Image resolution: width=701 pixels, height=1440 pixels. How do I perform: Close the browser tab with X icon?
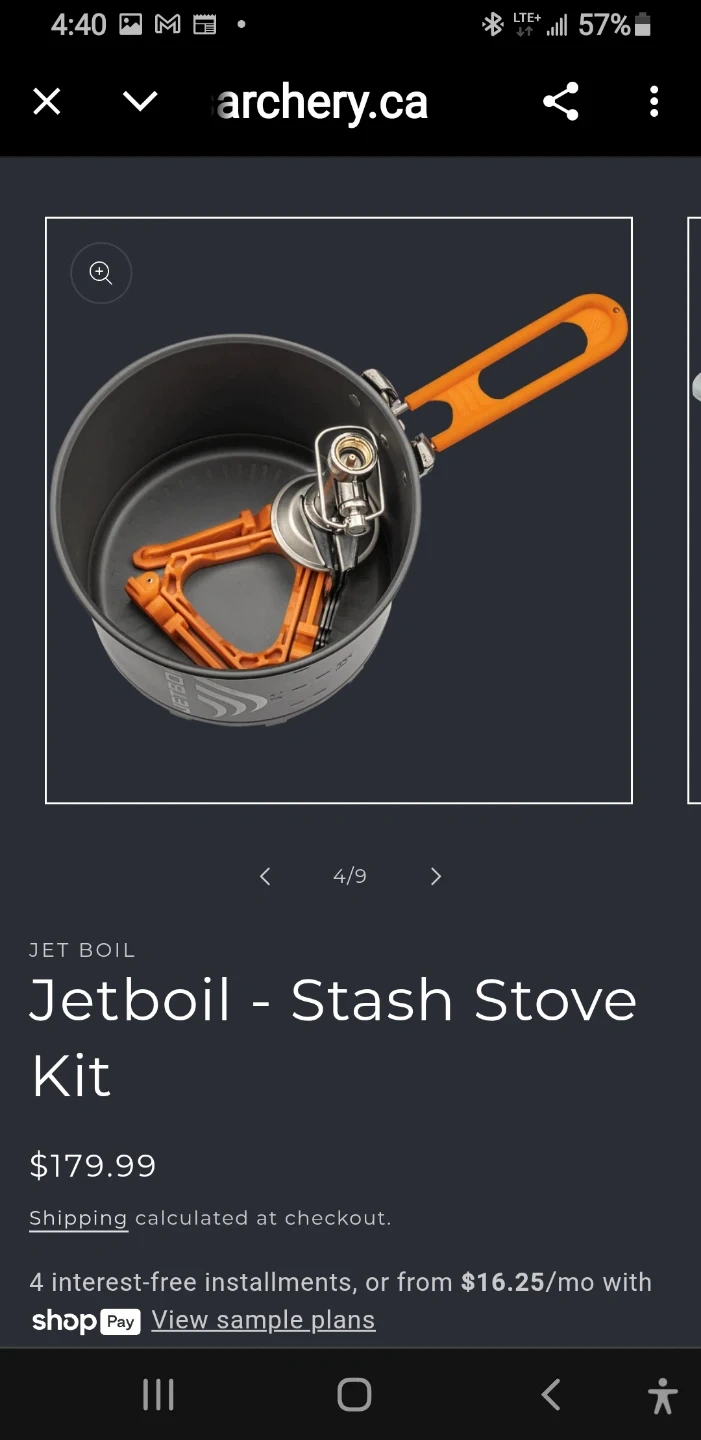[x=47, y=102]
